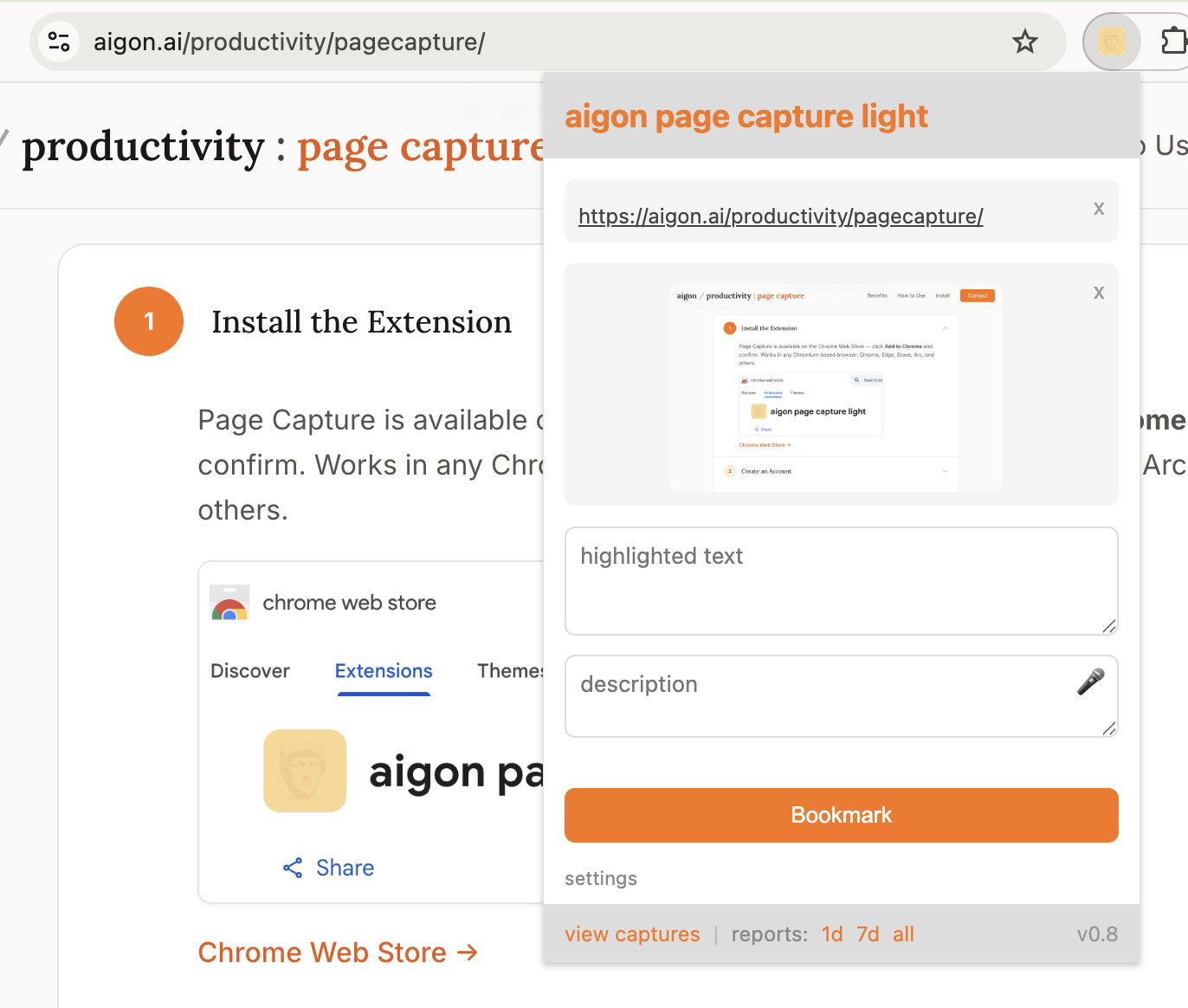The width and height of the screenshot is (1188, 1008).
Task: Click the share icon next to Share
Action: 294,867
